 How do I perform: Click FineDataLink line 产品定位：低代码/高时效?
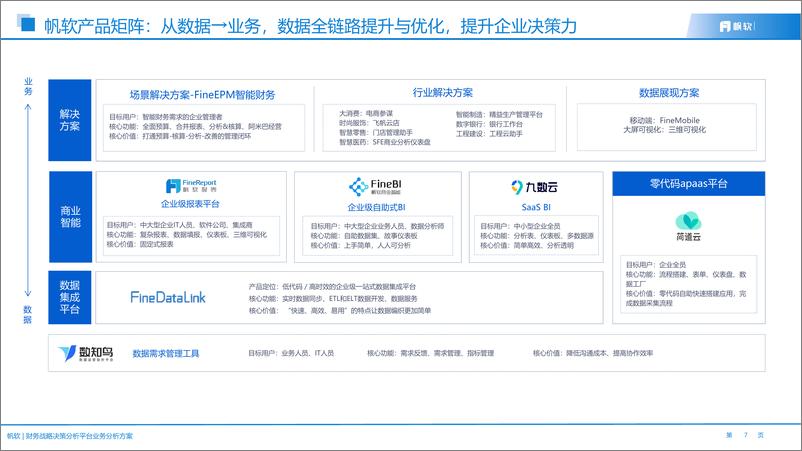(332, 287)
